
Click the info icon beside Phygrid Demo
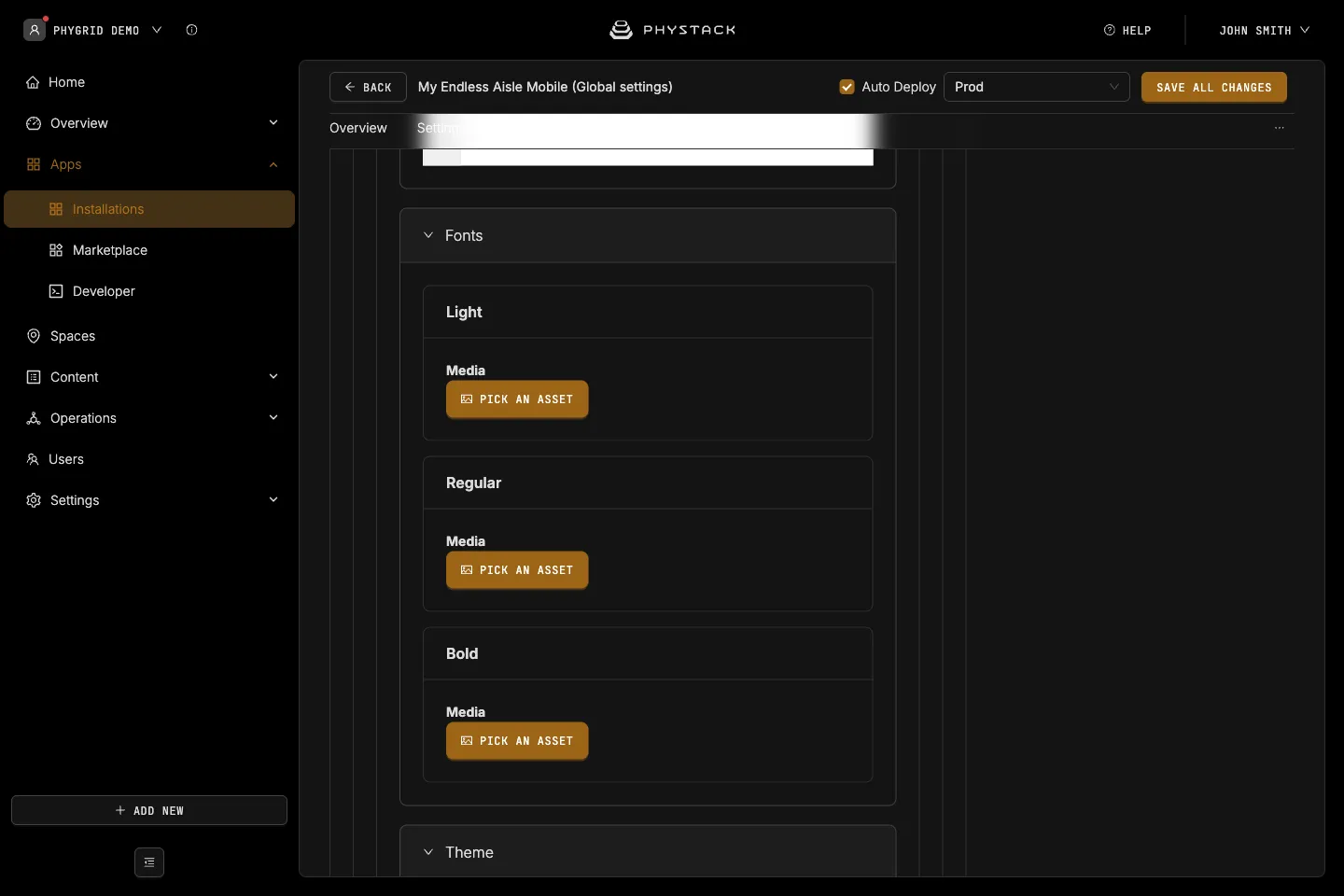[x=191, y=30]
